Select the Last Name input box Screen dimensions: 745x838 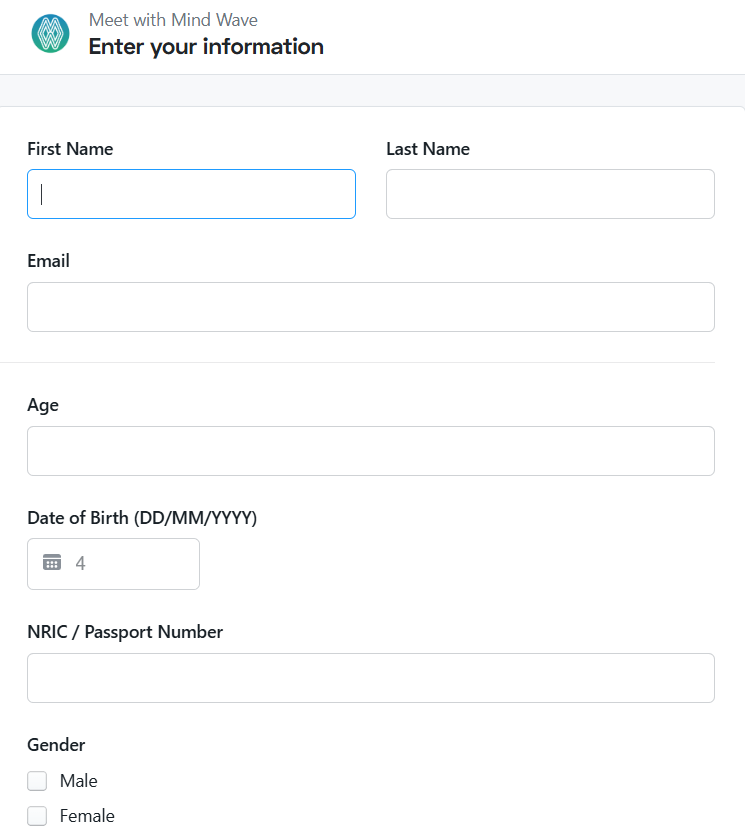click(550, 194)
